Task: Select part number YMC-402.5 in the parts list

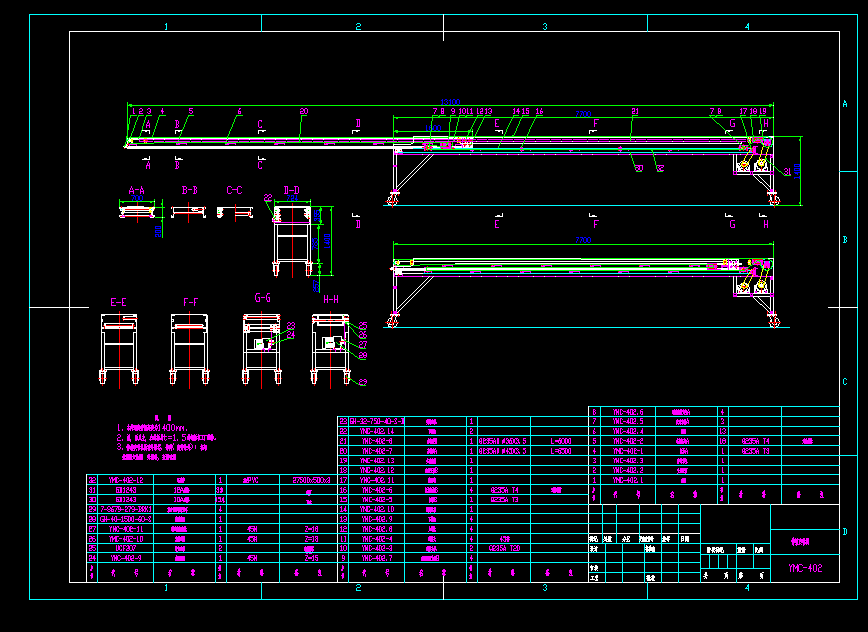Action: (628, 421)
